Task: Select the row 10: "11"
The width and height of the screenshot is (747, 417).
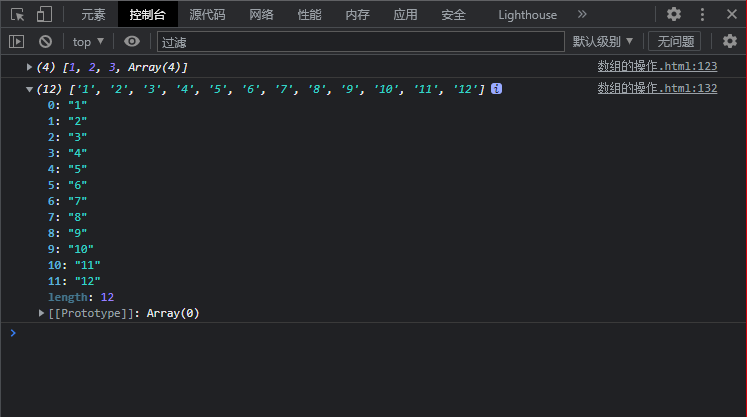Action: click(x=74, y=265)
